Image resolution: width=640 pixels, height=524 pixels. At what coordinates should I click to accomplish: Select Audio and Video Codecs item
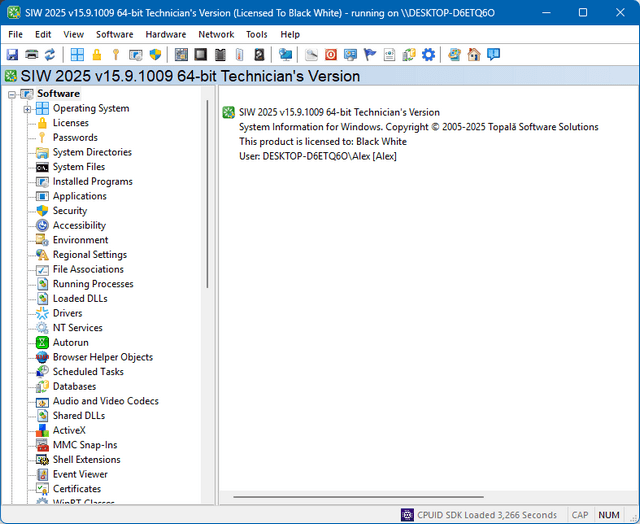coord(105,401)
